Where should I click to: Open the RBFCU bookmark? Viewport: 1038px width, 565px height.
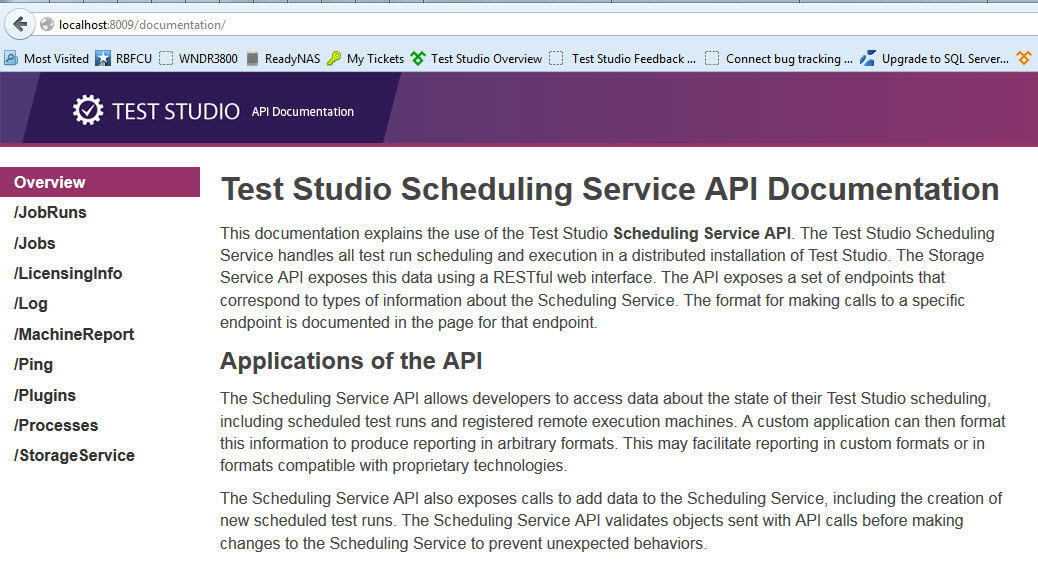[x=124, y=58]
